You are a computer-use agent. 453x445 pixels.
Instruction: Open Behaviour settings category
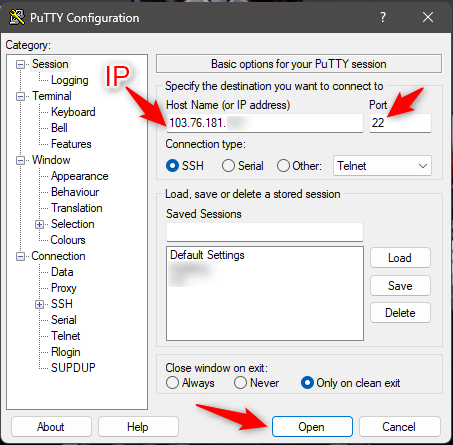(75, 192)
